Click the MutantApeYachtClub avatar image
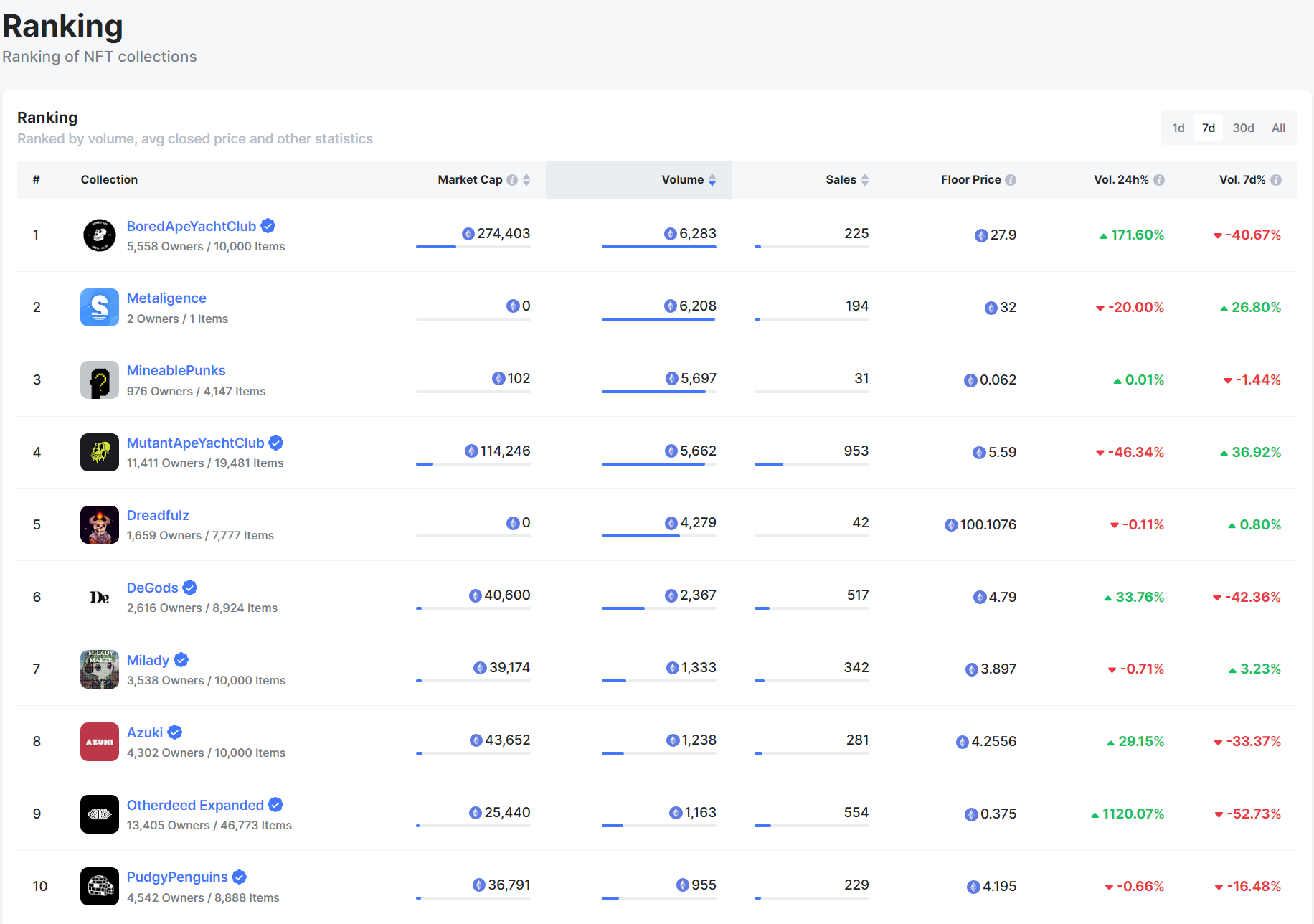Image resolution: width=1314 pixels, height=924 pixels. tap(99, 452)
